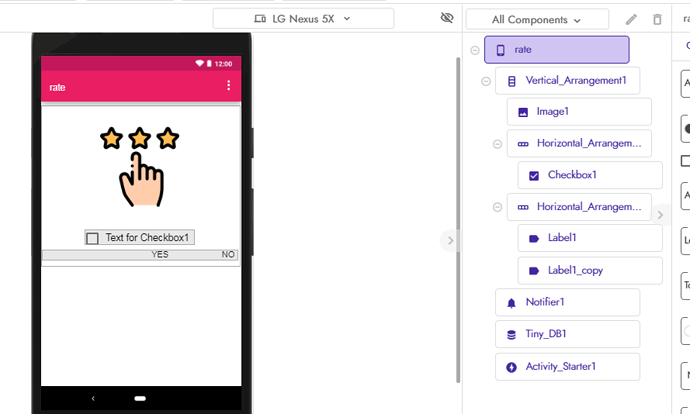
Task: Open the three-dot menu in phone preview
Action: 228,85
